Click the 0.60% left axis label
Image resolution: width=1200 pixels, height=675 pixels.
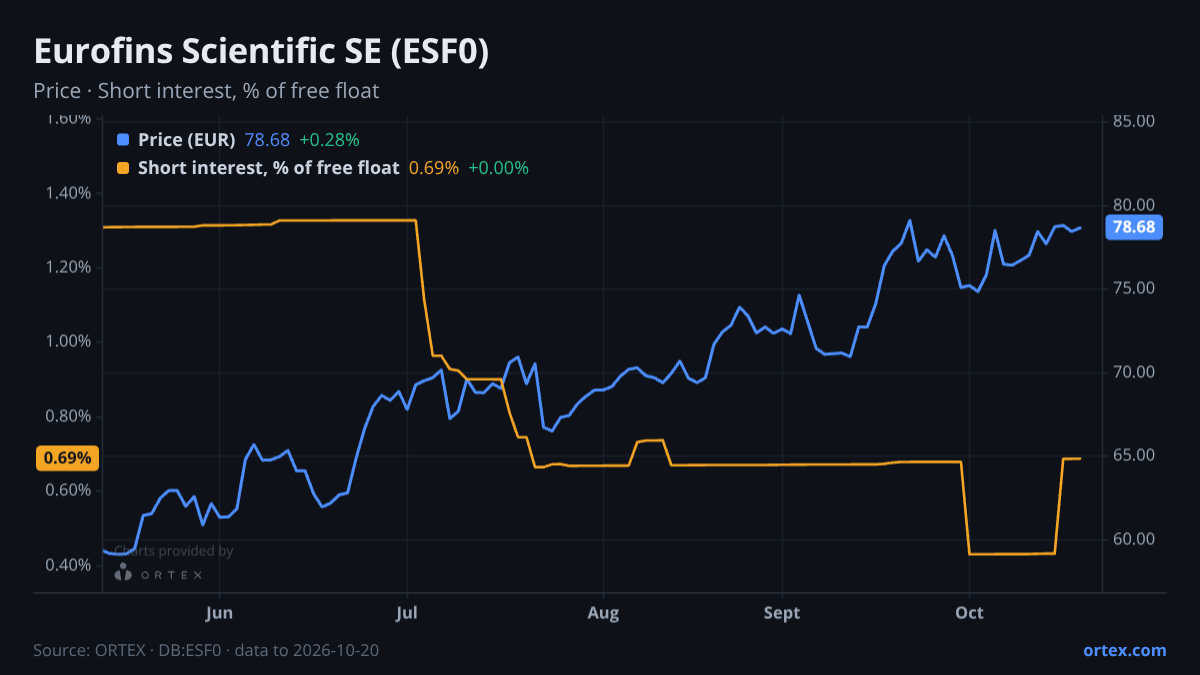coord(69,491)
